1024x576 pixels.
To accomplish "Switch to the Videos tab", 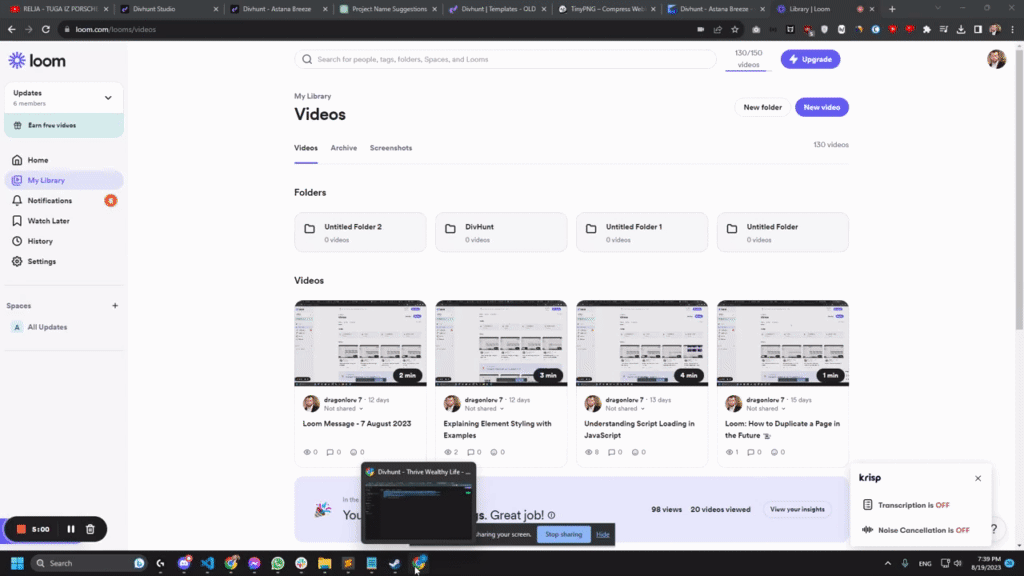I will point(306,148).
